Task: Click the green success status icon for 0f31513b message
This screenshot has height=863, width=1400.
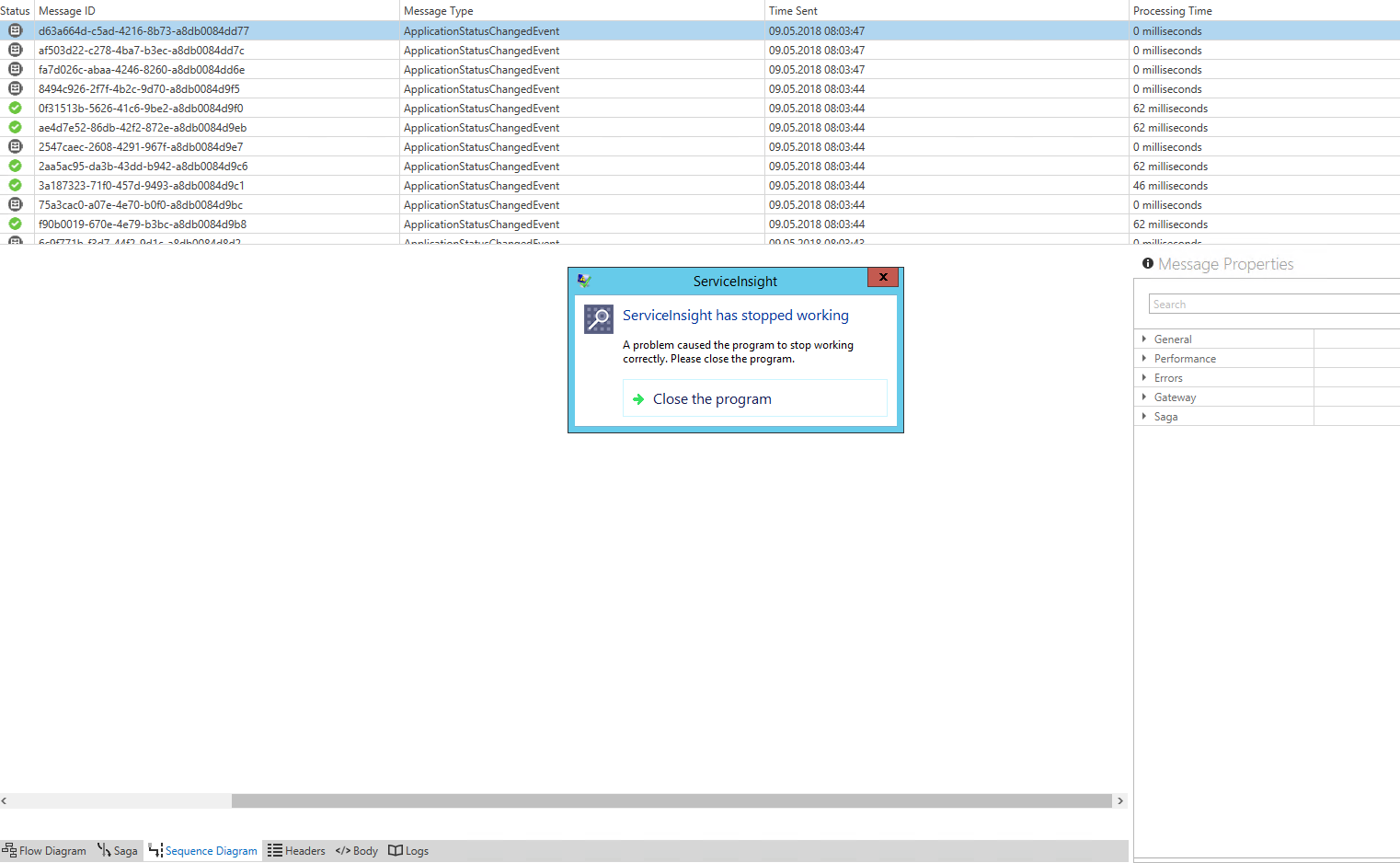Action: [x=15, y=108]
